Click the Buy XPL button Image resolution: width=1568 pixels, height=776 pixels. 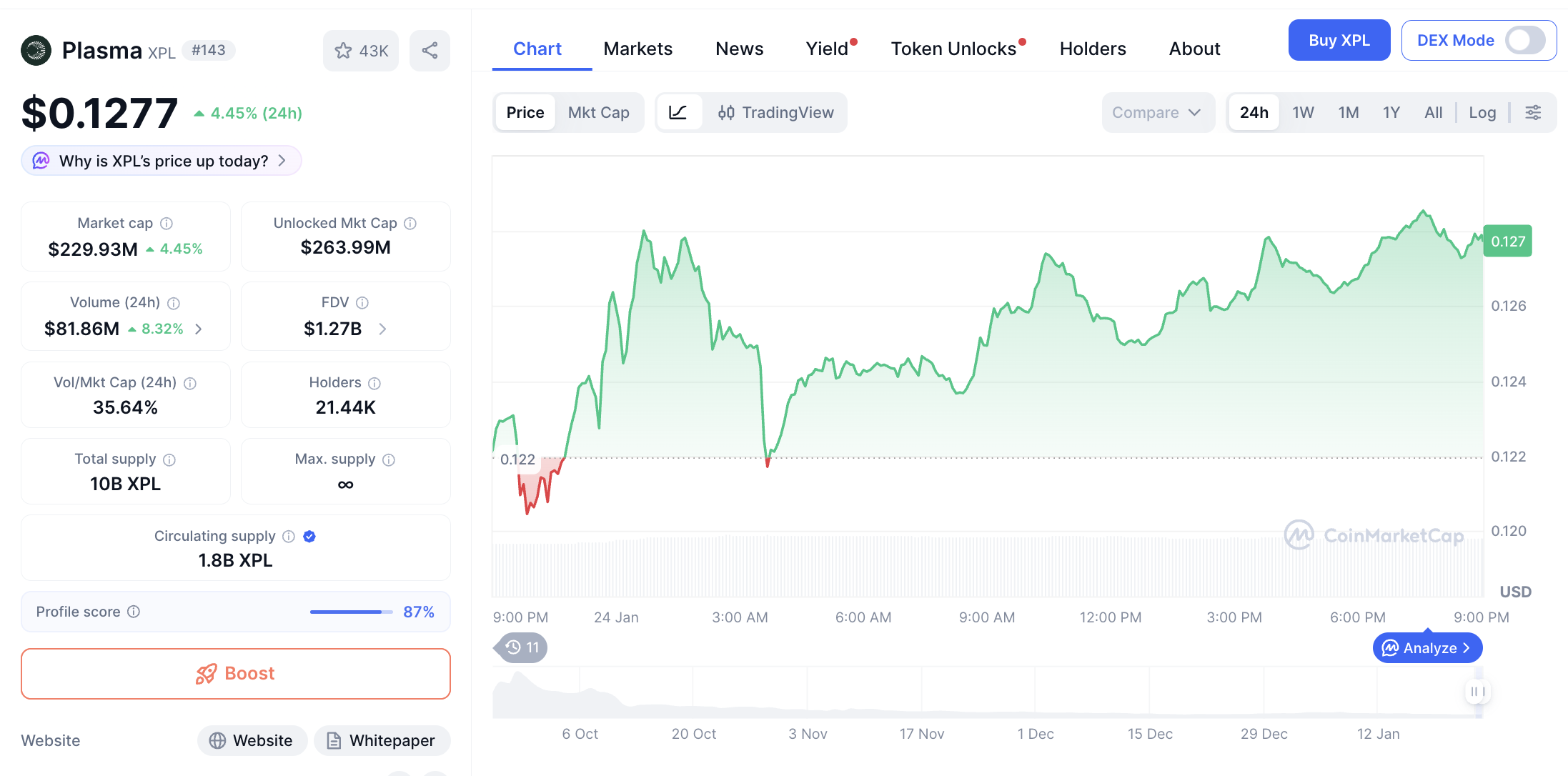pos(1339,40)
